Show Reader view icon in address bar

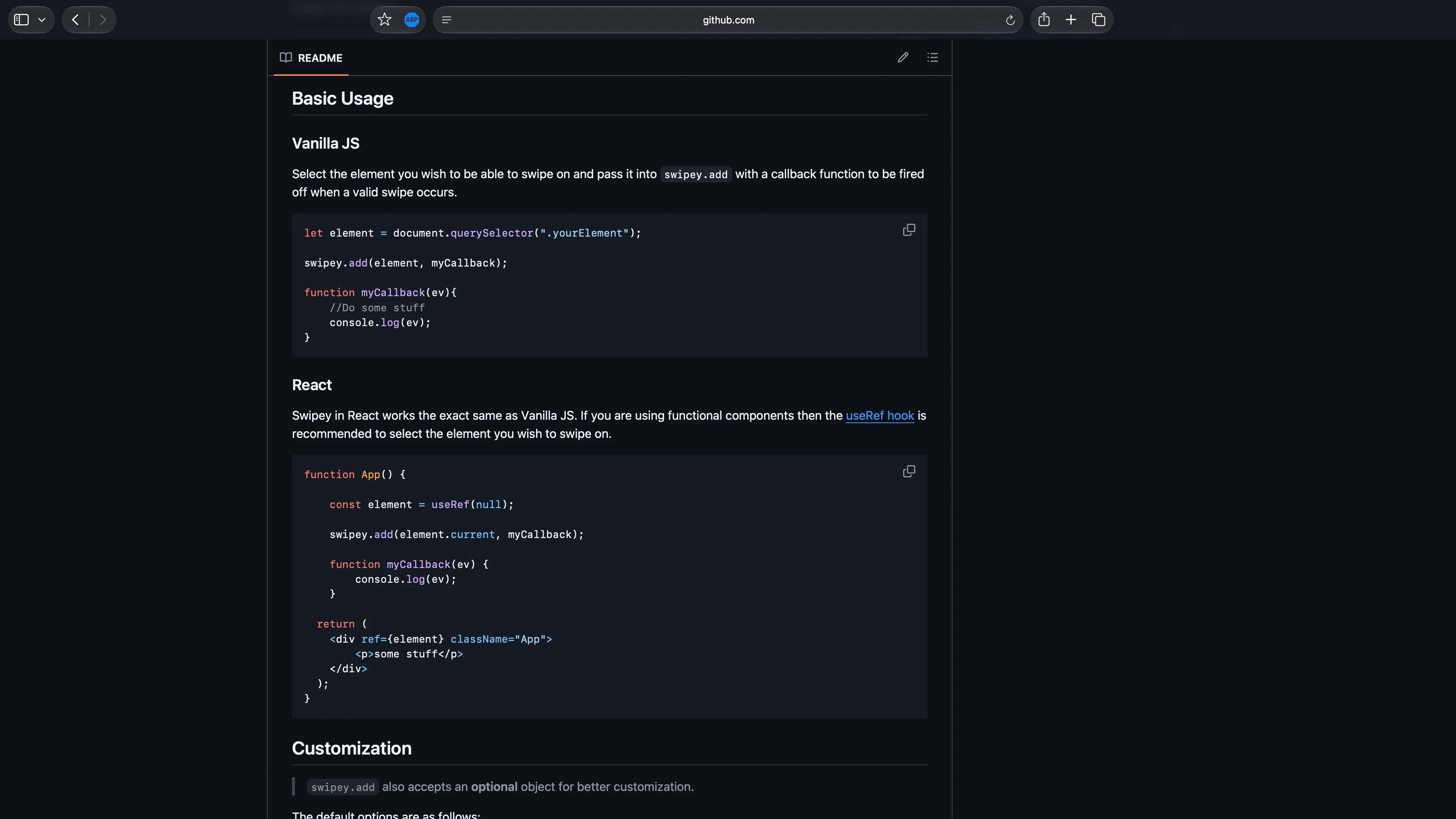(x=447, y=20)
